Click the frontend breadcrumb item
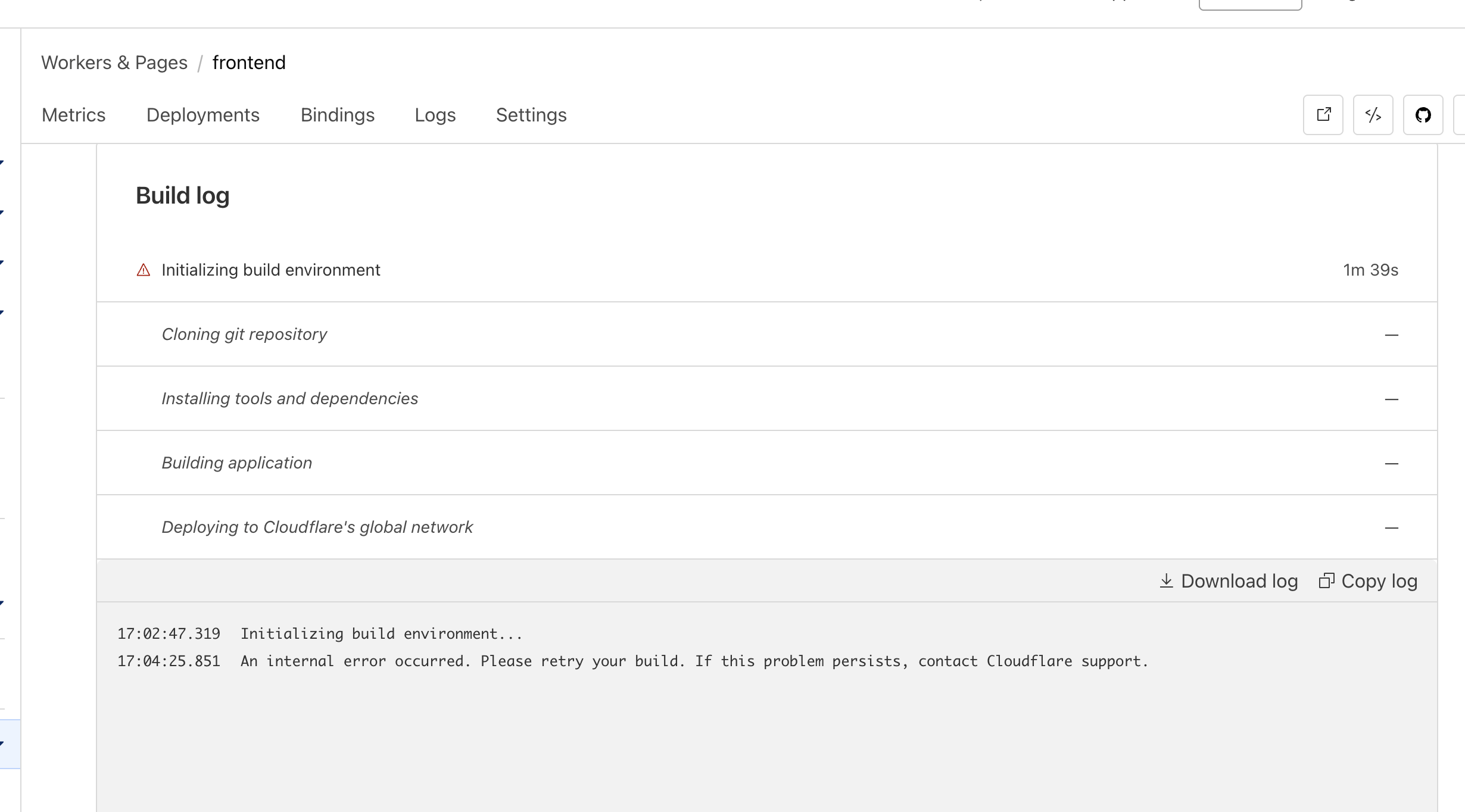Image resolution: width=1465 pixels, height=812 pixels. 249,63
